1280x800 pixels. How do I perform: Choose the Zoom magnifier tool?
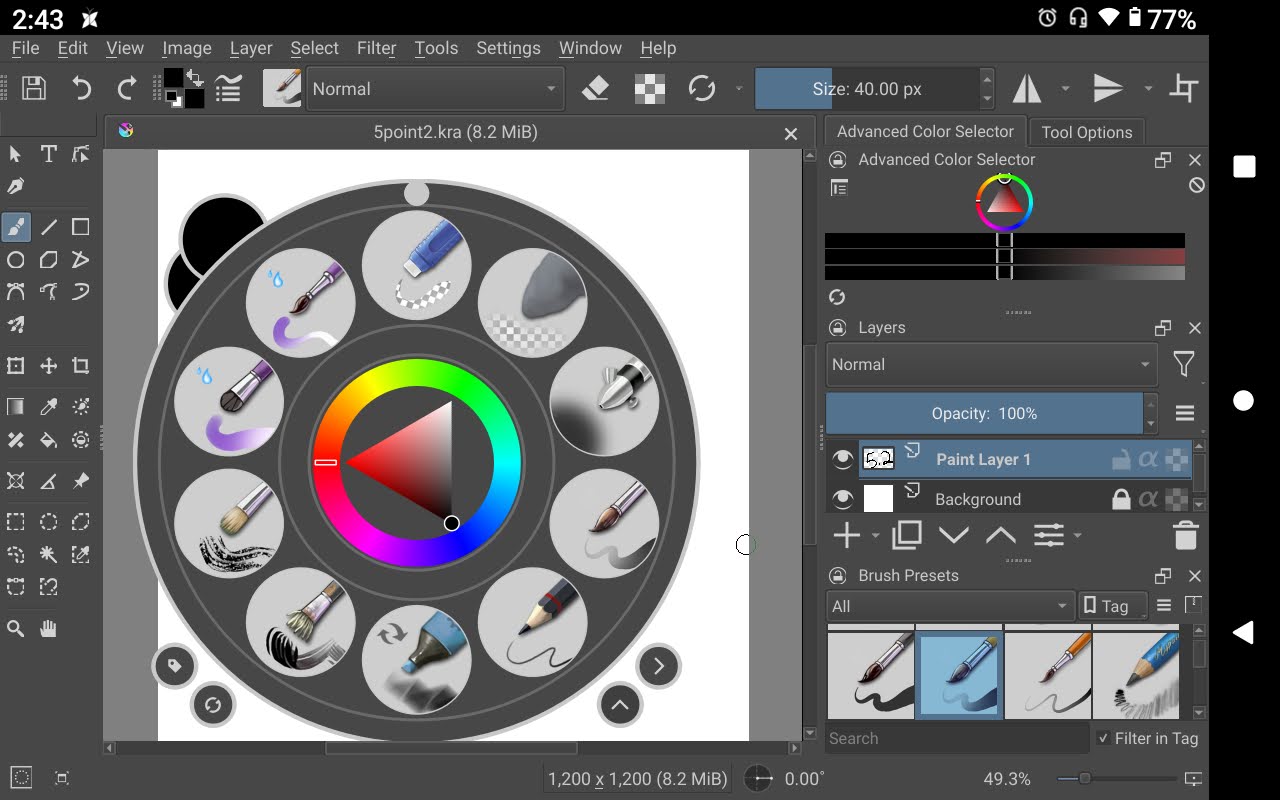pyautogui.click(x=16, y=629)
